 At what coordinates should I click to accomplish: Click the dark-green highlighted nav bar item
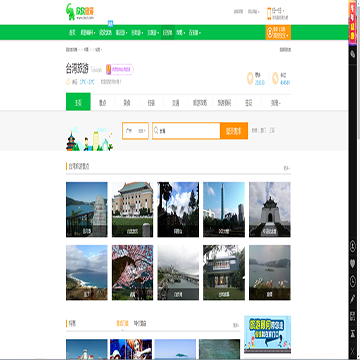click(168, 33)
